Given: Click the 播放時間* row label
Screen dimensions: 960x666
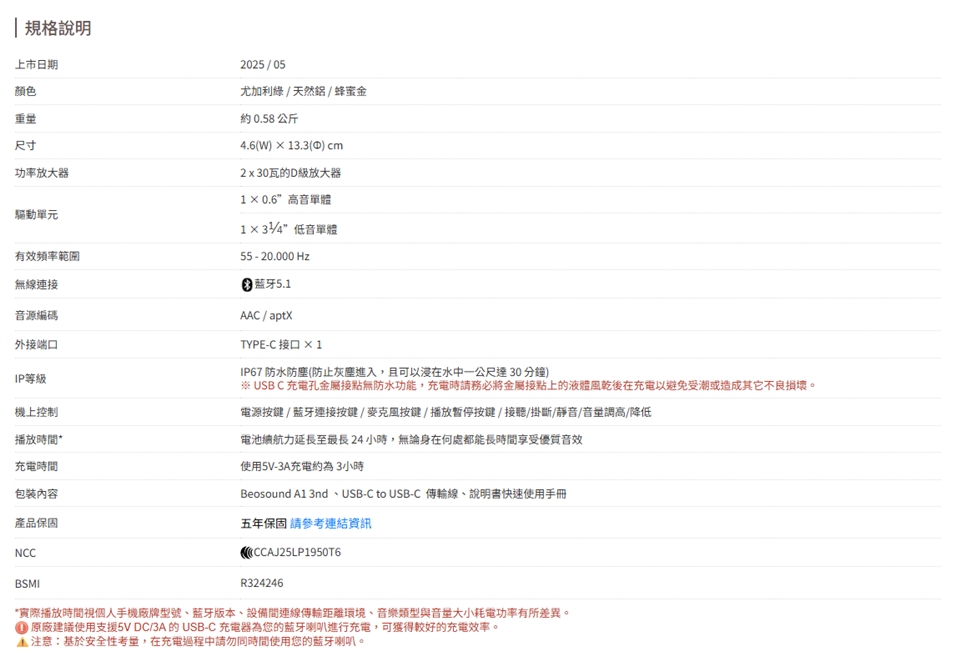Looking at the screenshot, I should (39, 439).
